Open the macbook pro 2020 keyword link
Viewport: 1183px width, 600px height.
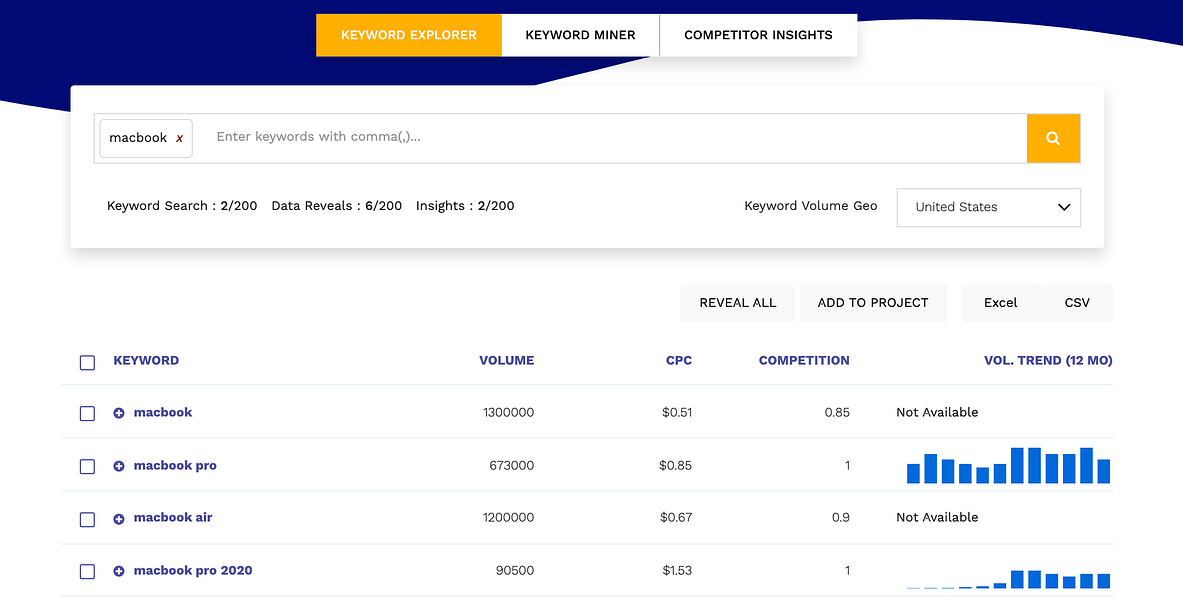(193, 571)
